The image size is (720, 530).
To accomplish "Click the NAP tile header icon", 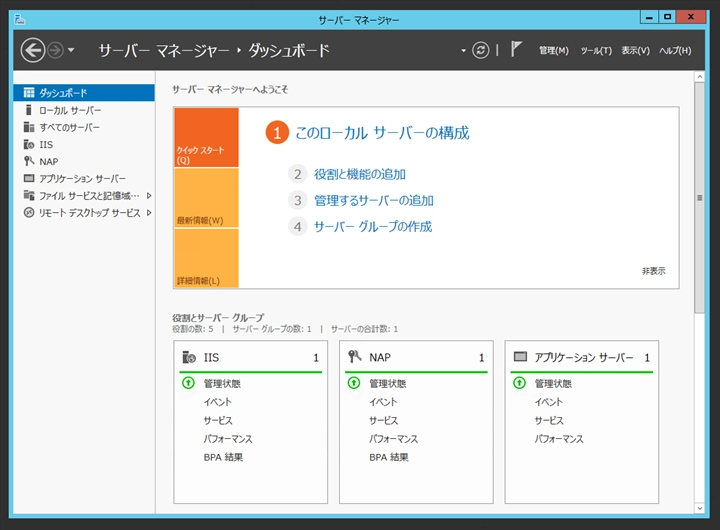I will click(354, 356).
